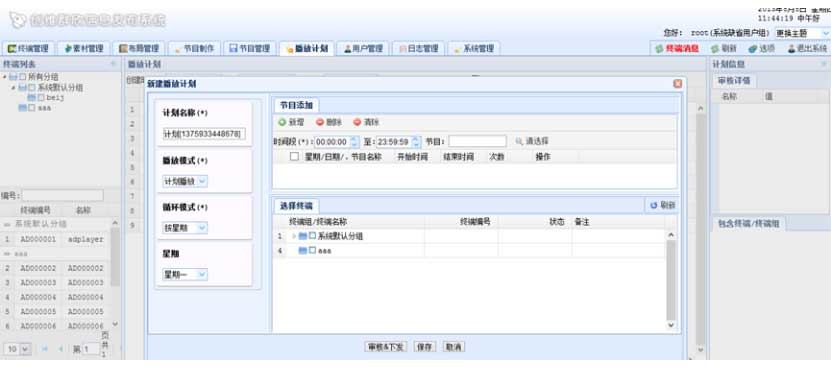The image size is (831, 367).
Task: Select the AD000003 terminal row
Action: (55, 283)
